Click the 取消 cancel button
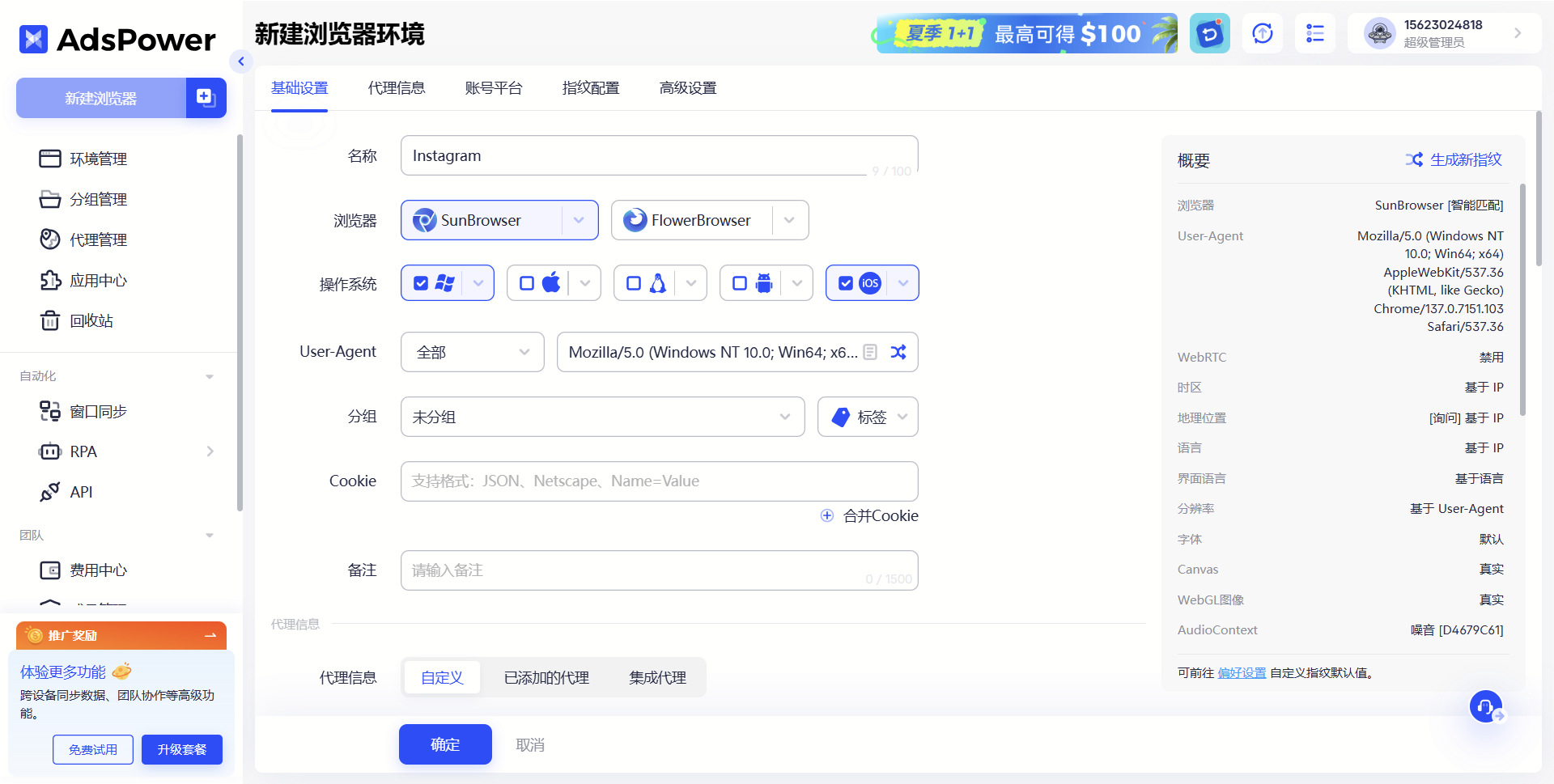This screenshot has height=784, width=1554. [x=530, y=744]
